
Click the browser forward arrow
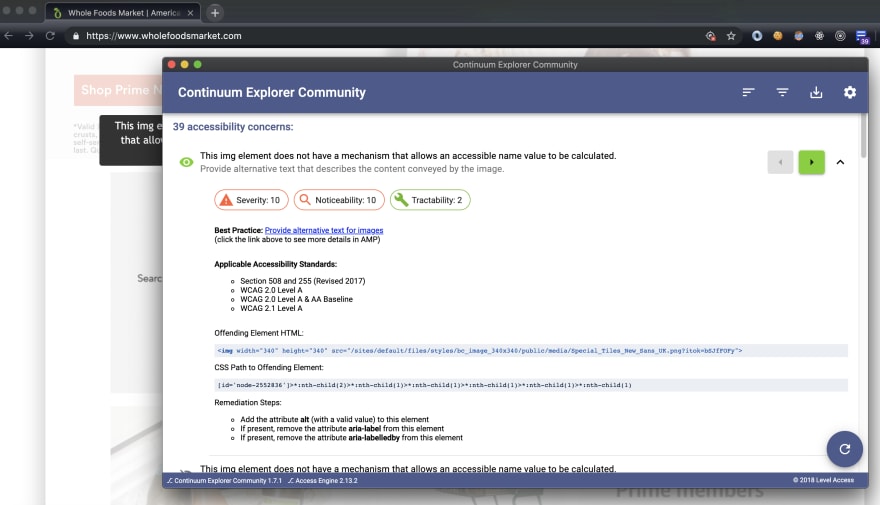pos(29,36)
